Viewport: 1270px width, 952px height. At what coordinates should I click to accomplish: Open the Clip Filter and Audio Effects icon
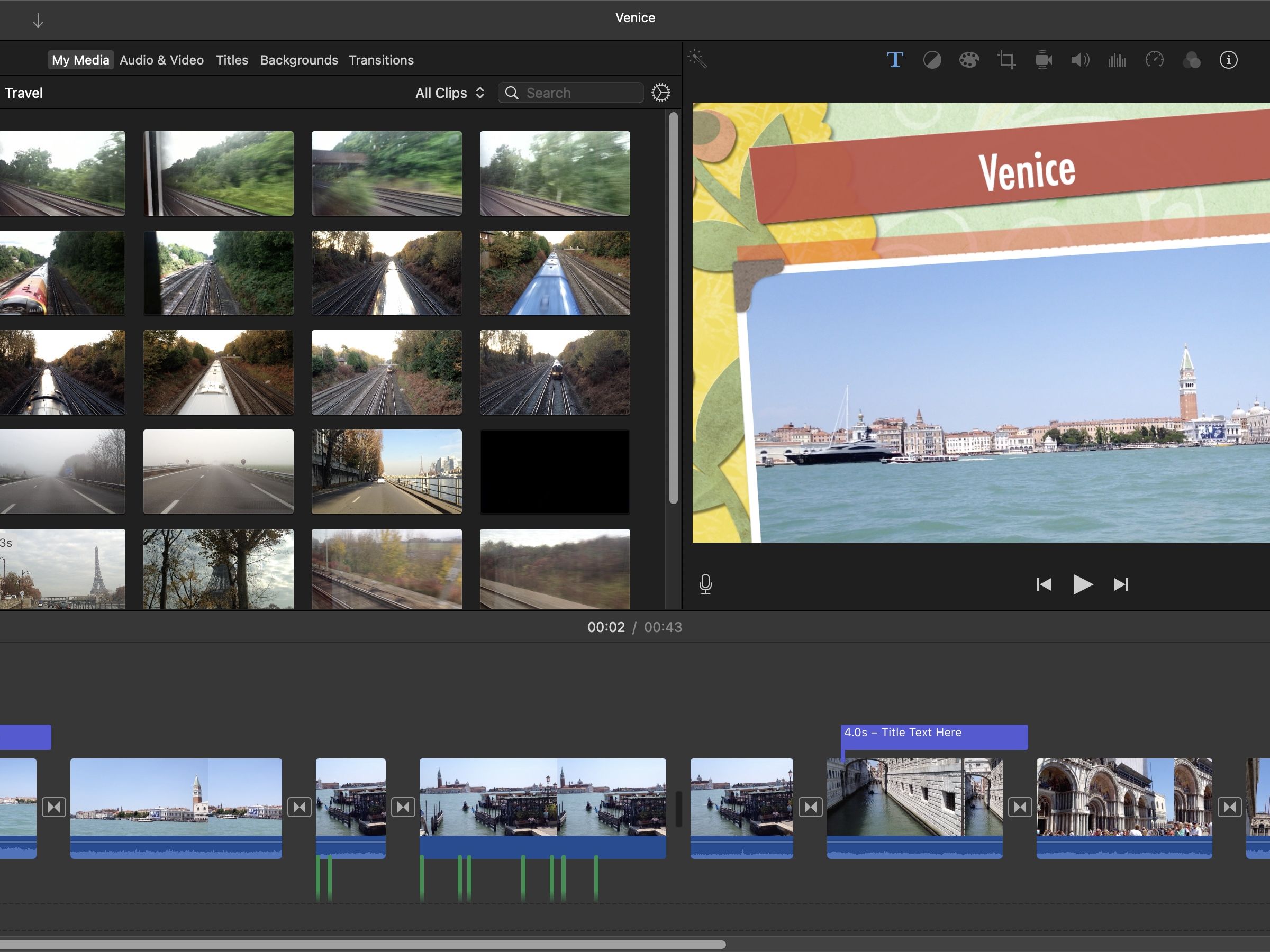[x=1191, y=60]
